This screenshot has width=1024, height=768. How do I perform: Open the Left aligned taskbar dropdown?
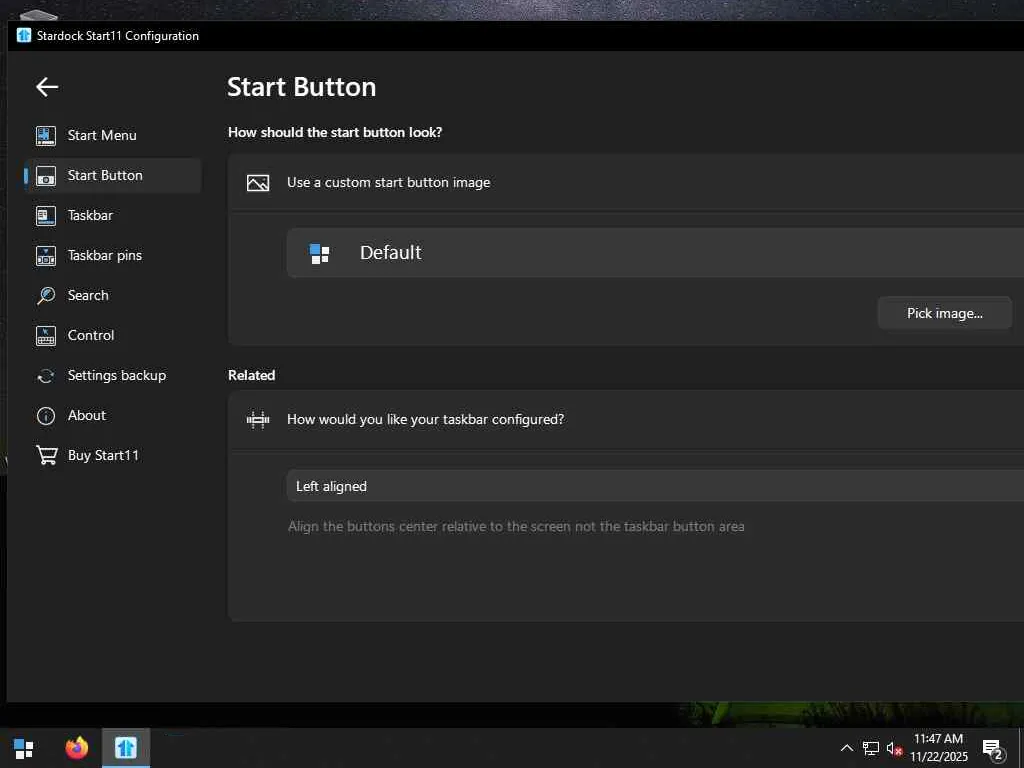point(655,487)
